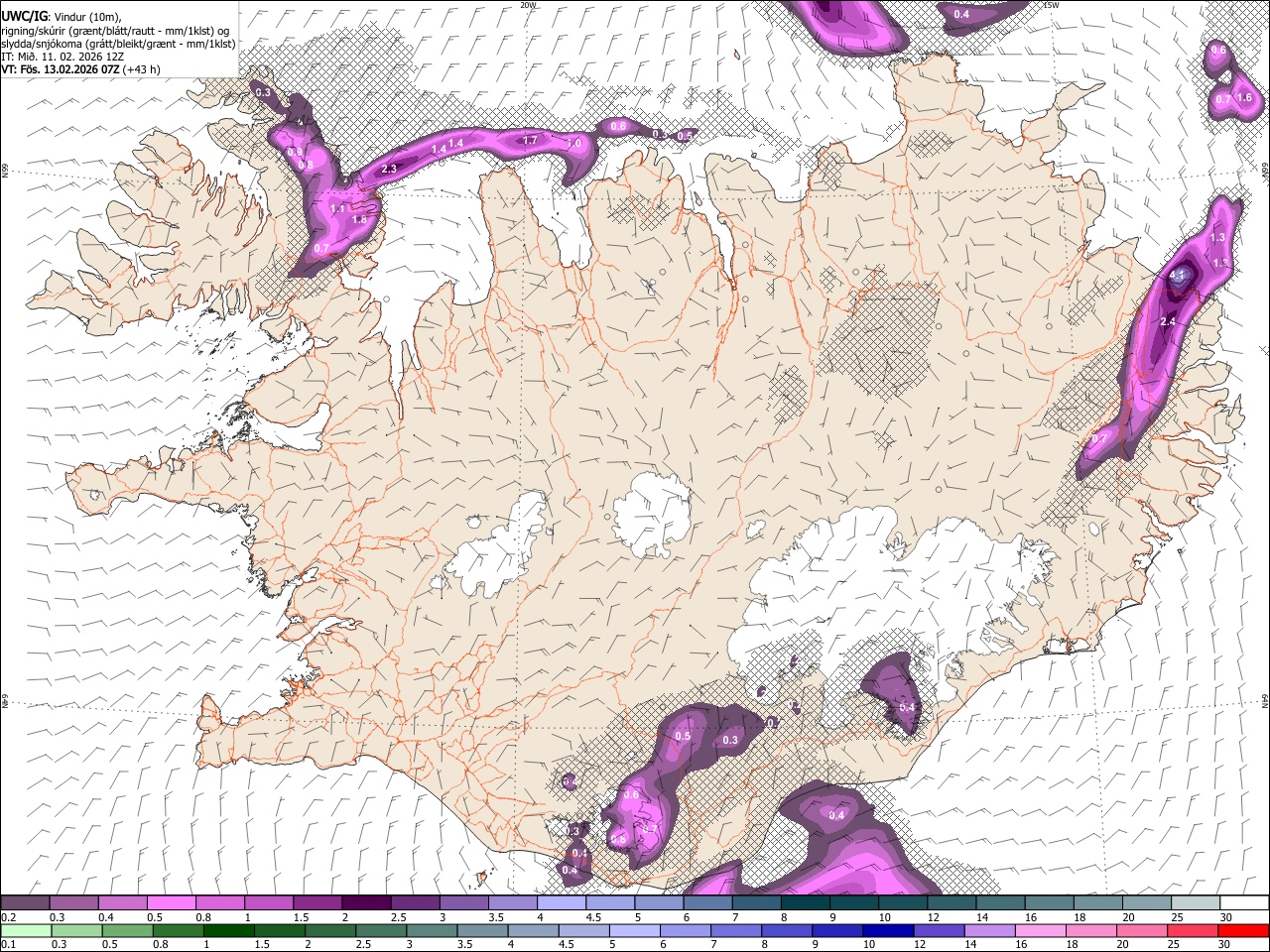
Task: Click the 15W longitude label
Action: (x=1051, y=5)
